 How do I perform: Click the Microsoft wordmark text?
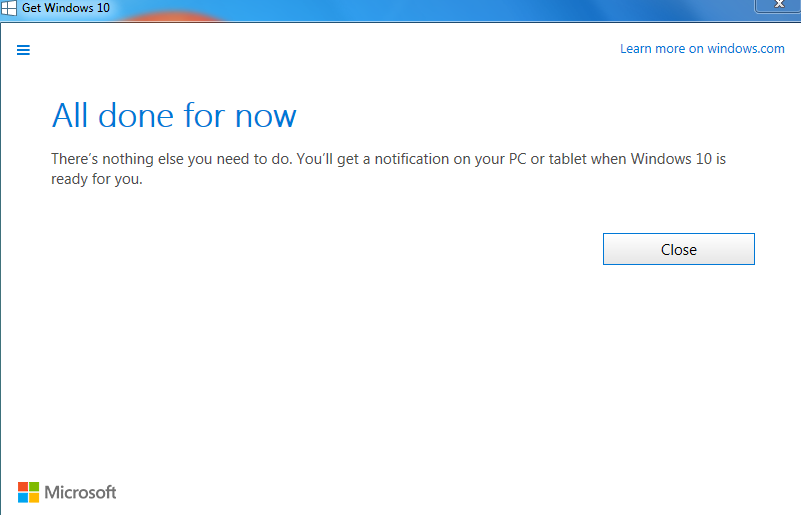point(81,492)
